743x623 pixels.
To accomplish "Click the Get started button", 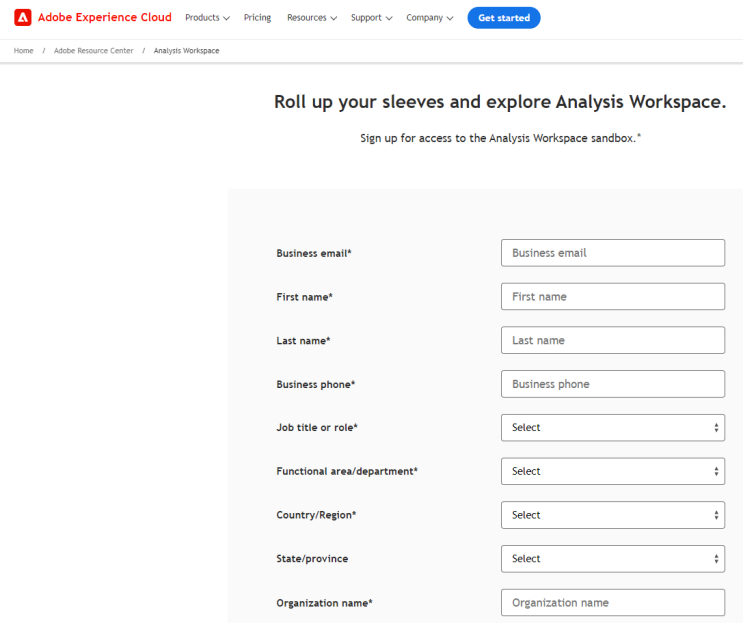I will 504,18.
